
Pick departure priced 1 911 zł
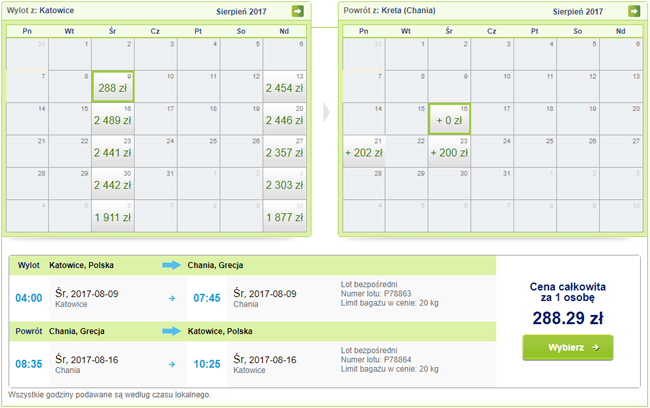(114, 215)
